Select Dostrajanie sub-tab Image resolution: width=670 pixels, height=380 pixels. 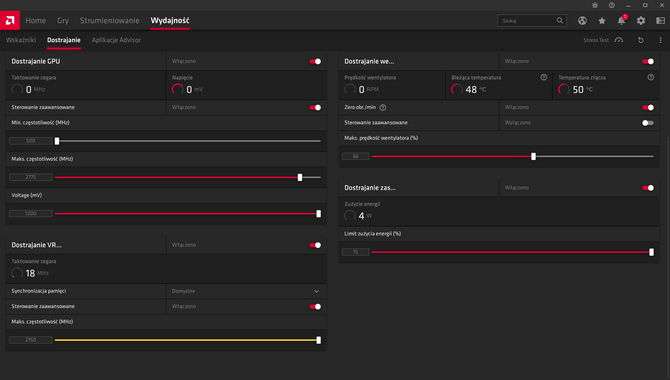click(x=64, y=40)
